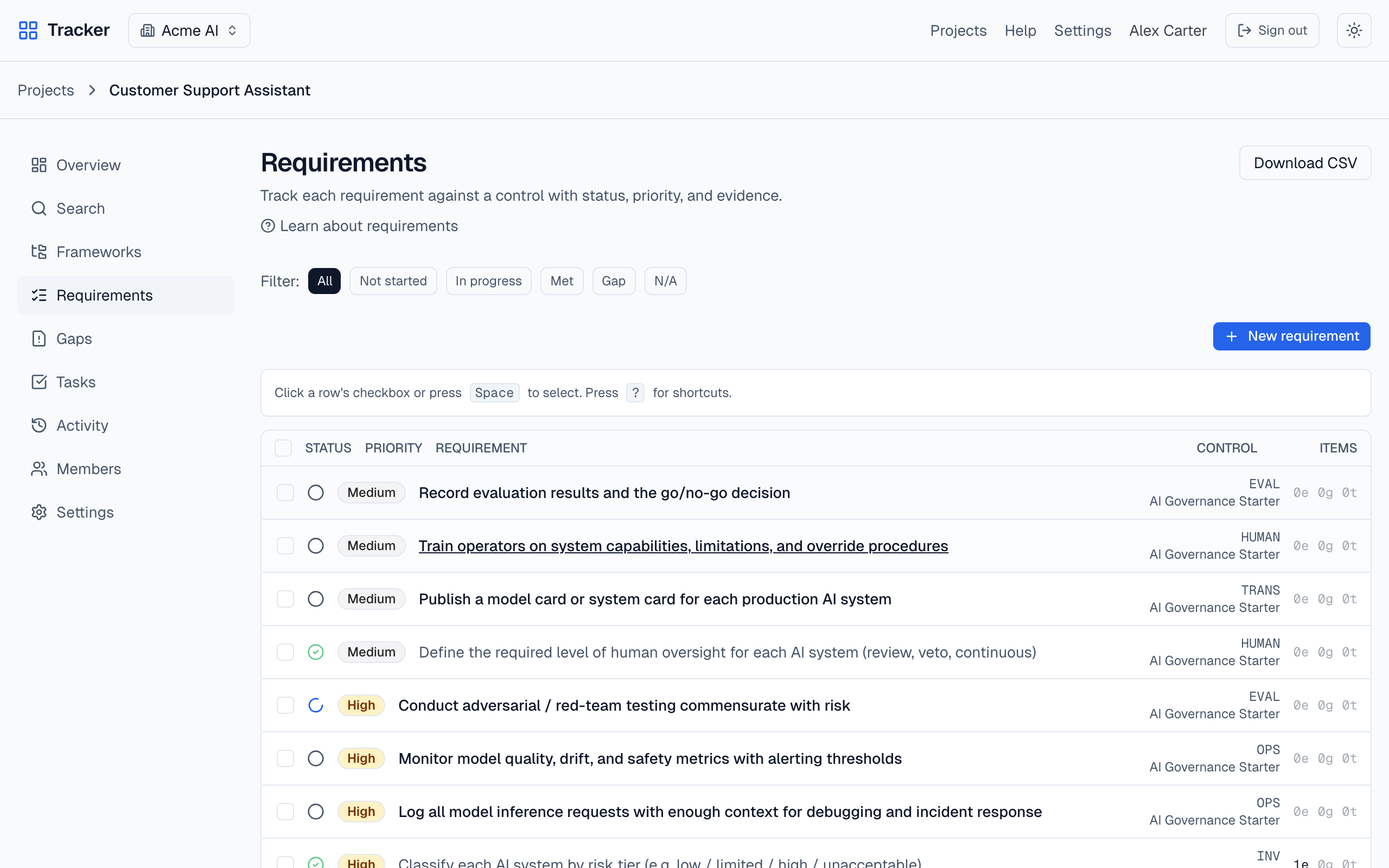Click status circle for Record evaluation results row
This screenshot has height=868, width=1389.
coord(316,493)
